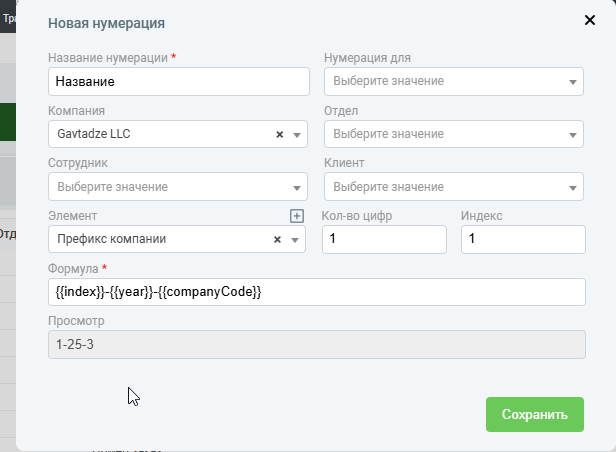Clear the Префикс компании element selection
Viewport: 616px width, 452px height.
click(x=278, y=240)
